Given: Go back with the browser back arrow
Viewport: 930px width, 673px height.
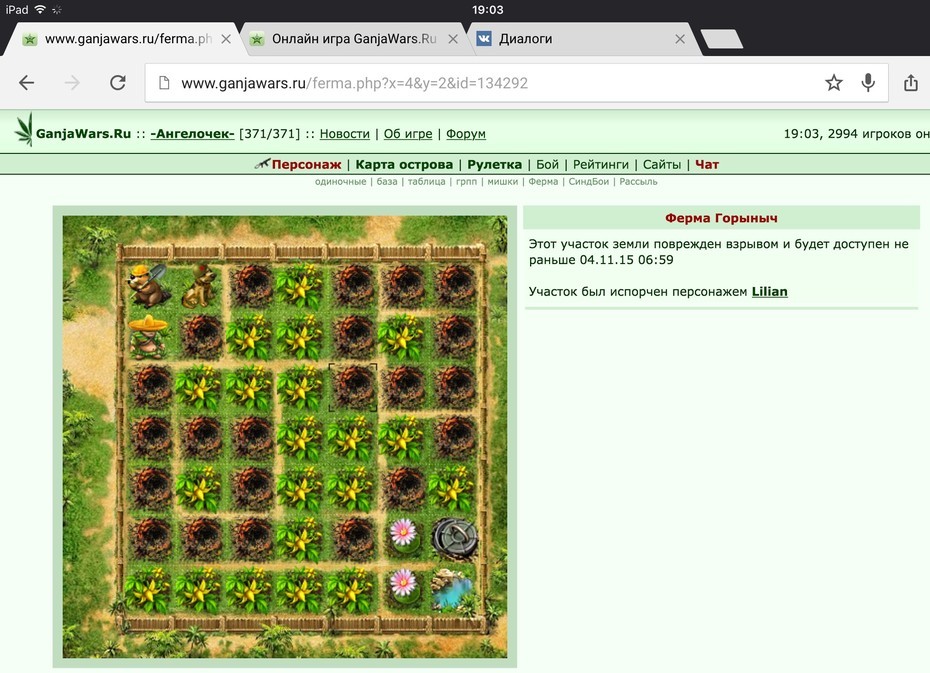Looking at the screenshot, I should [x=27, y=83].
